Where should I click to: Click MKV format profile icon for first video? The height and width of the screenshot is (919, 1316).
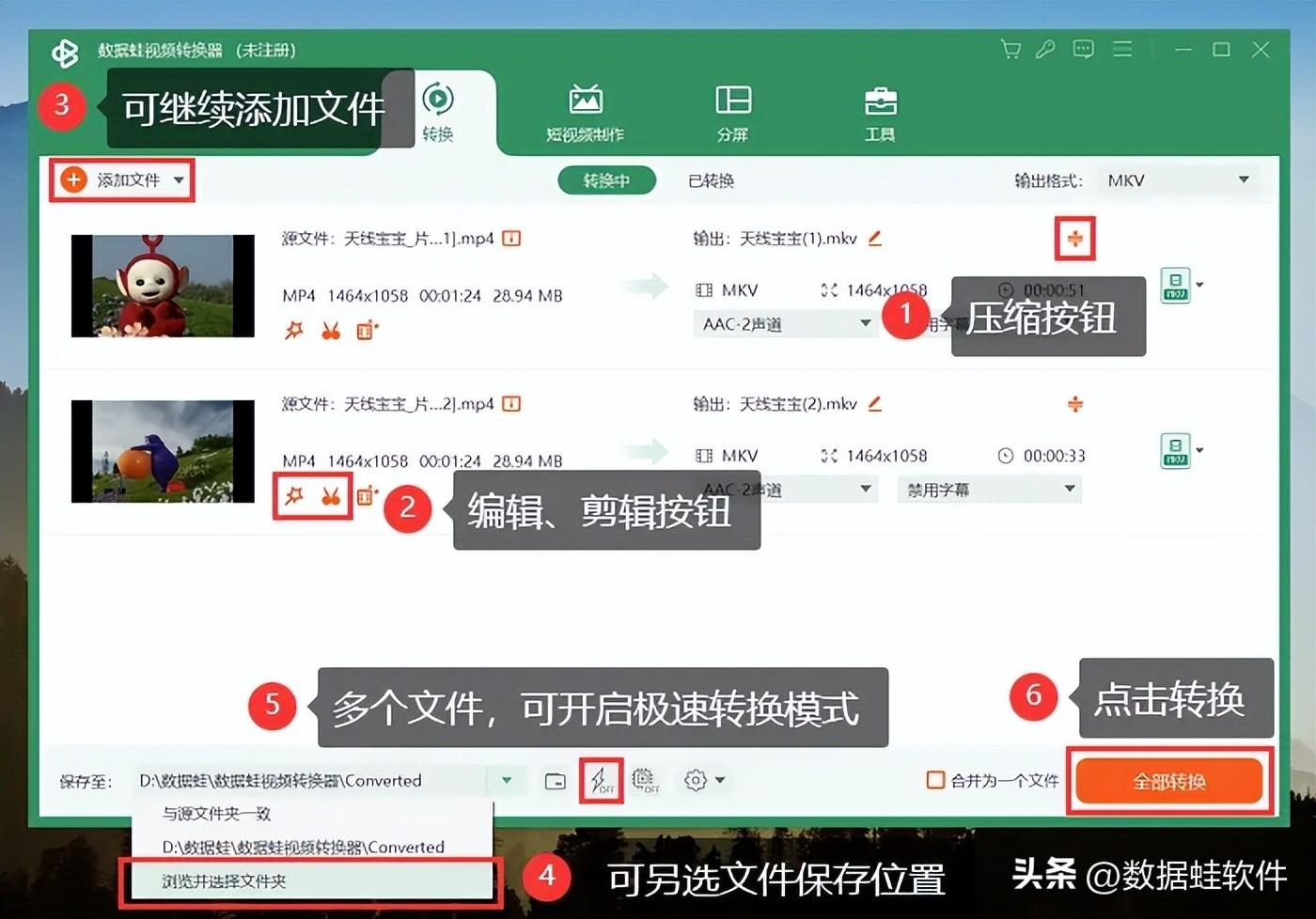tap(1175, 285)
